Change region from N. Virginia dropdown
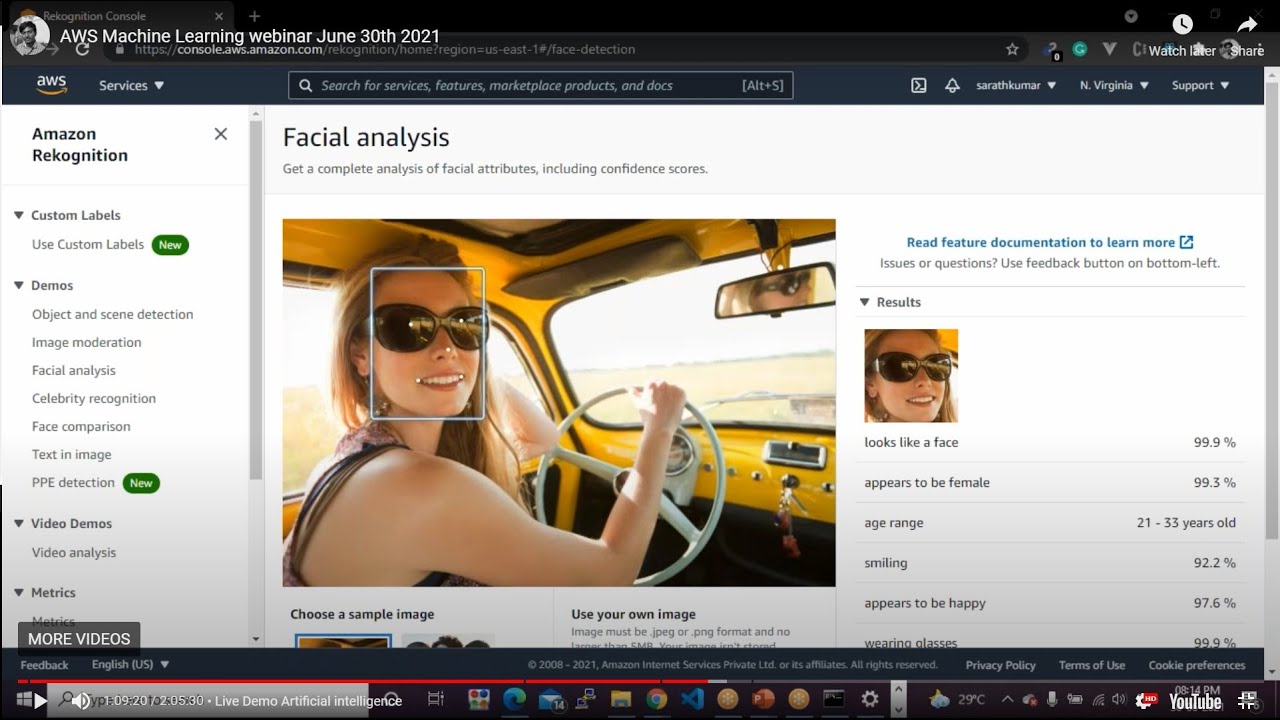1280x720 pixels. [1115, 86]
